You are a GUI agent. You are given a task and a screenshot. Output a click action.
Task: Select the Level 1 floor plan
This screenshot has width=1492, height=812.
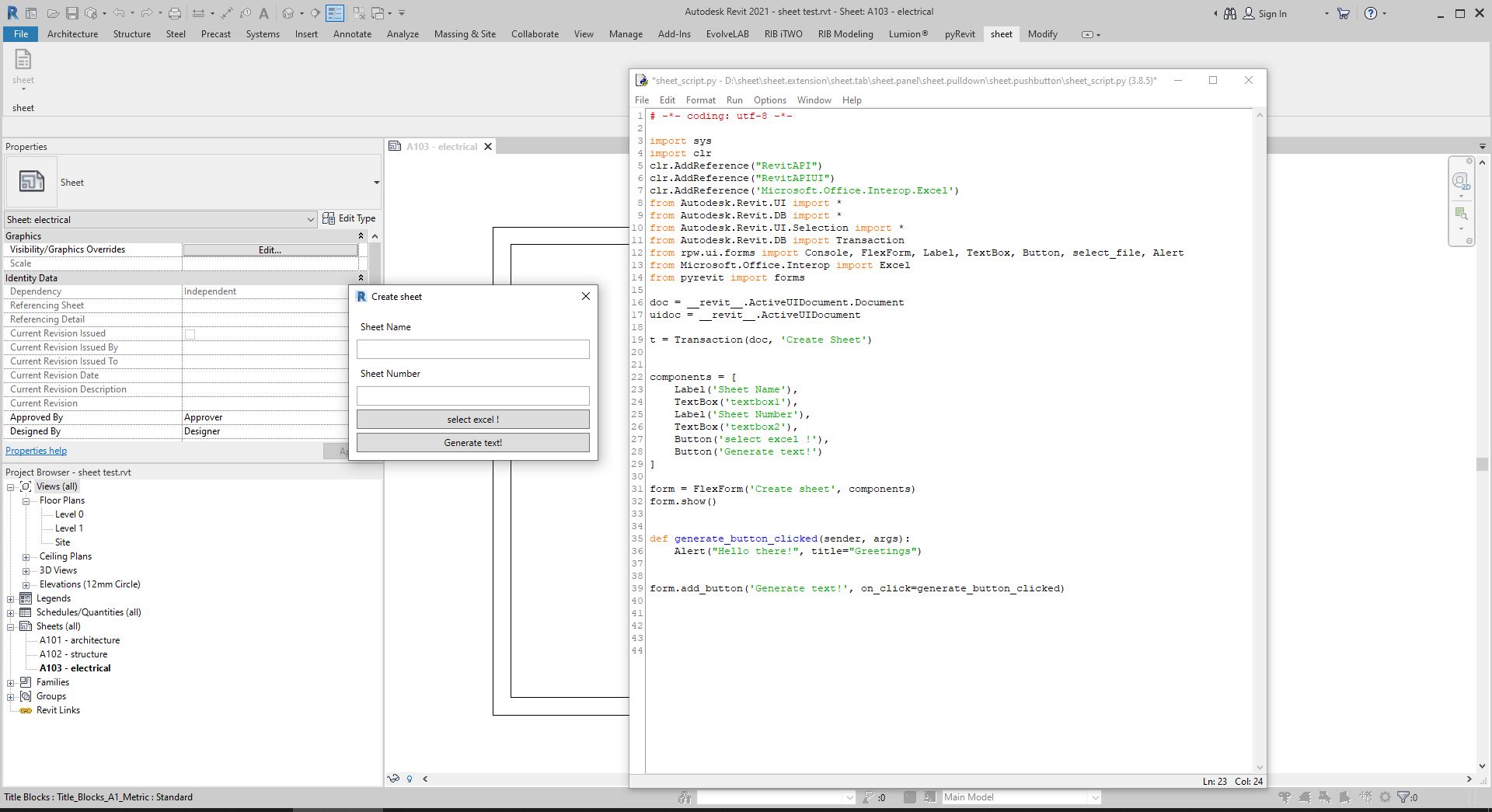(x=68, y=529)
